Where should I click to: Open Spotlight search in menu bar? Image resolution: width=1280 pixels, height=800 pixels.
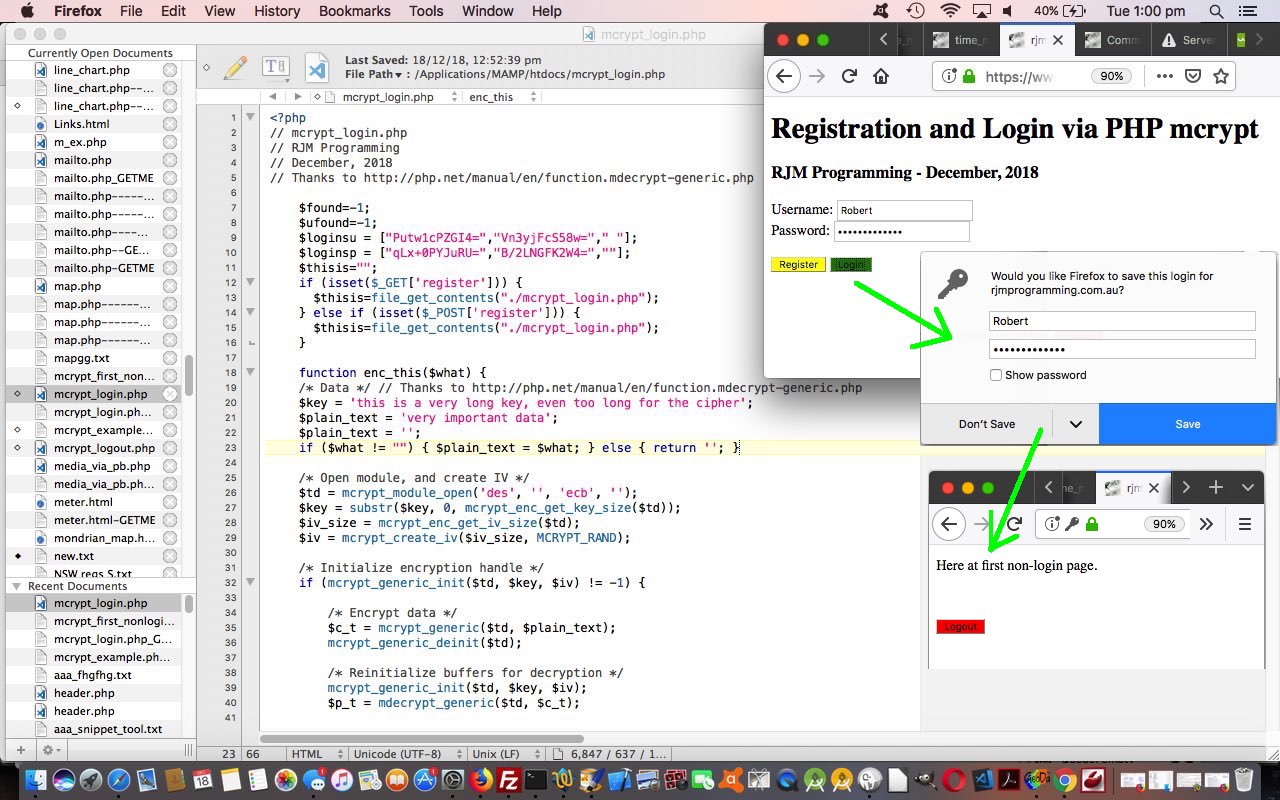click(1216, 11)
